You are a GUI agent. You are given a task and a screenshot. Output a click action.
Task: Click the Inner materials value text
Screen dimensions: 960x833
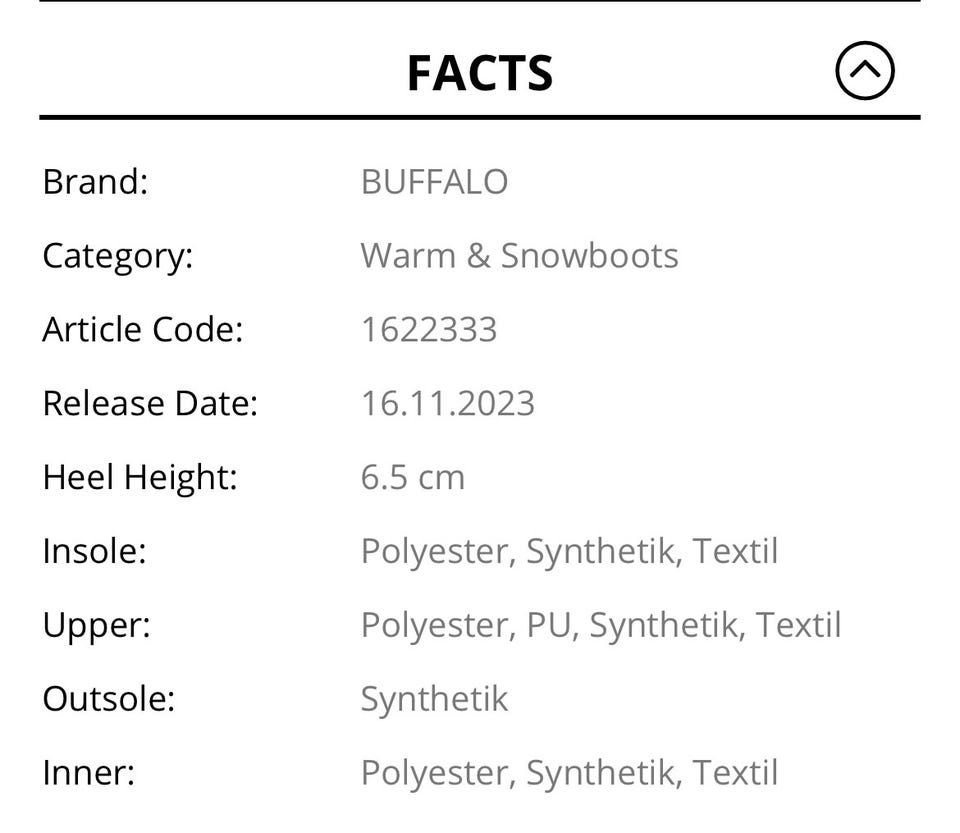pos(569,773)
